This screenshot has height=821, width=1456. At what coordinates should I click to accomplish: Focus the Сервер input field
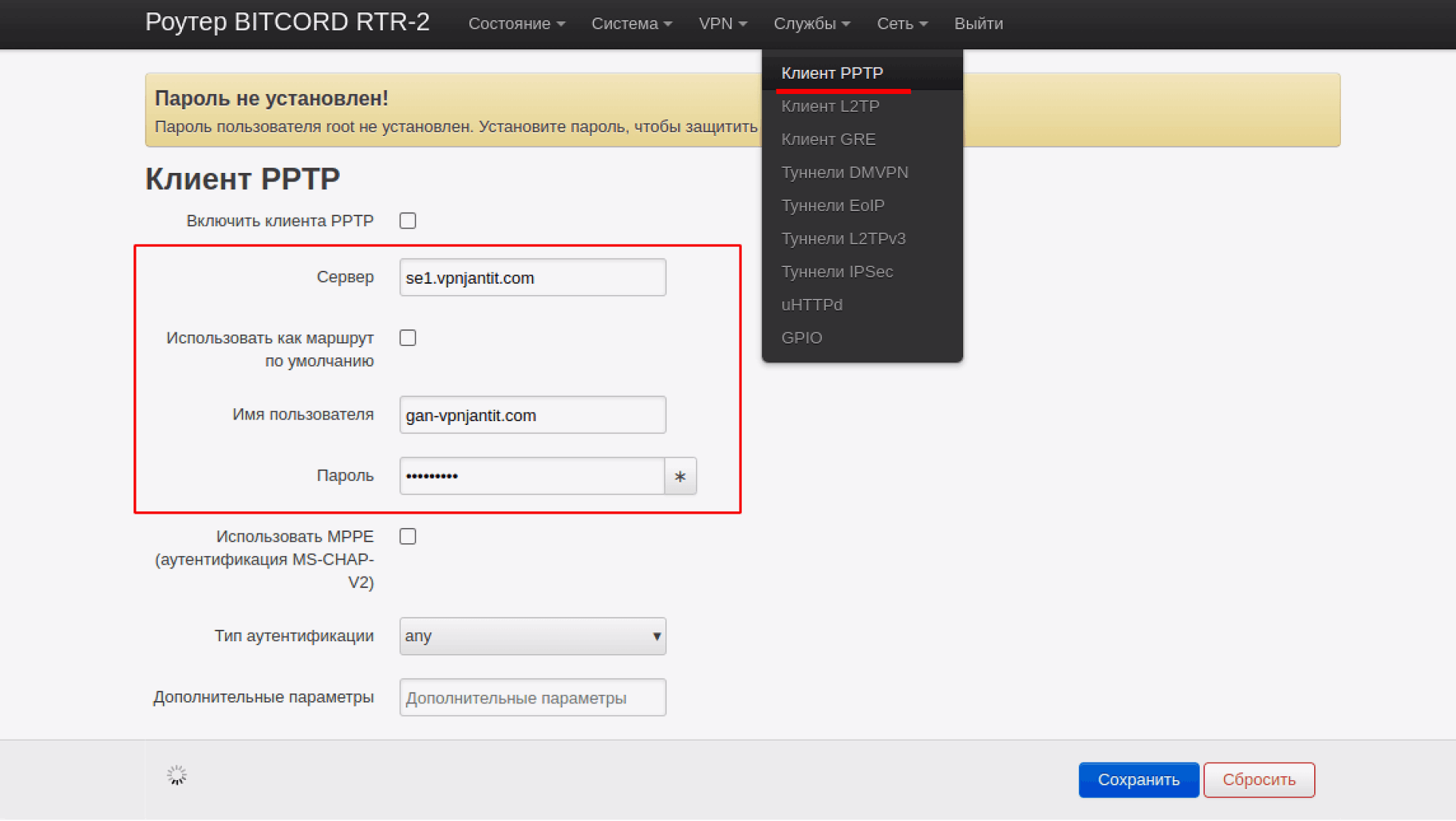coord(532,278)
